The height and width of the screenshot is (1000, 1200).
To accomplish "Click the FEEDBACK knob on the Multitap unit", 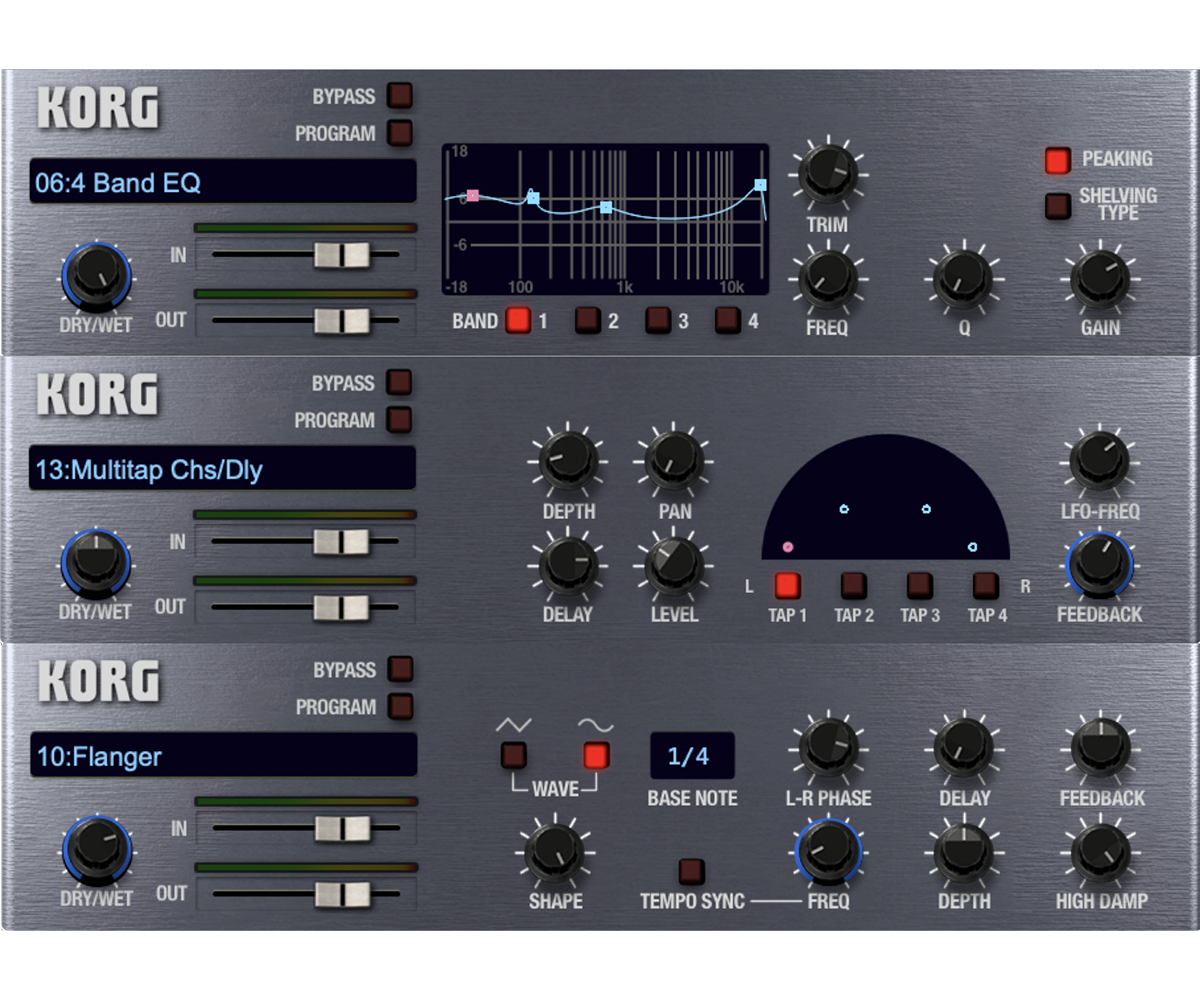I will (x=1100, y=565).
